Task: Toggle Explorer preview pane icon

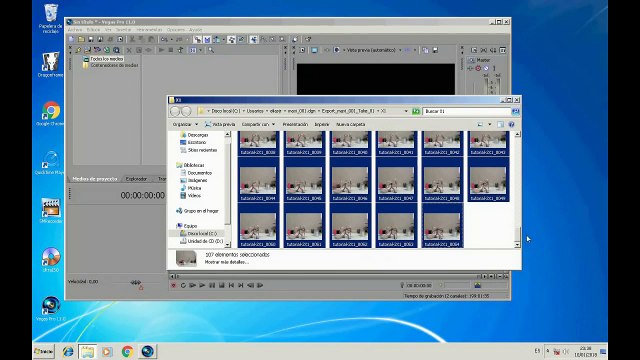Action: pos(500,124)
